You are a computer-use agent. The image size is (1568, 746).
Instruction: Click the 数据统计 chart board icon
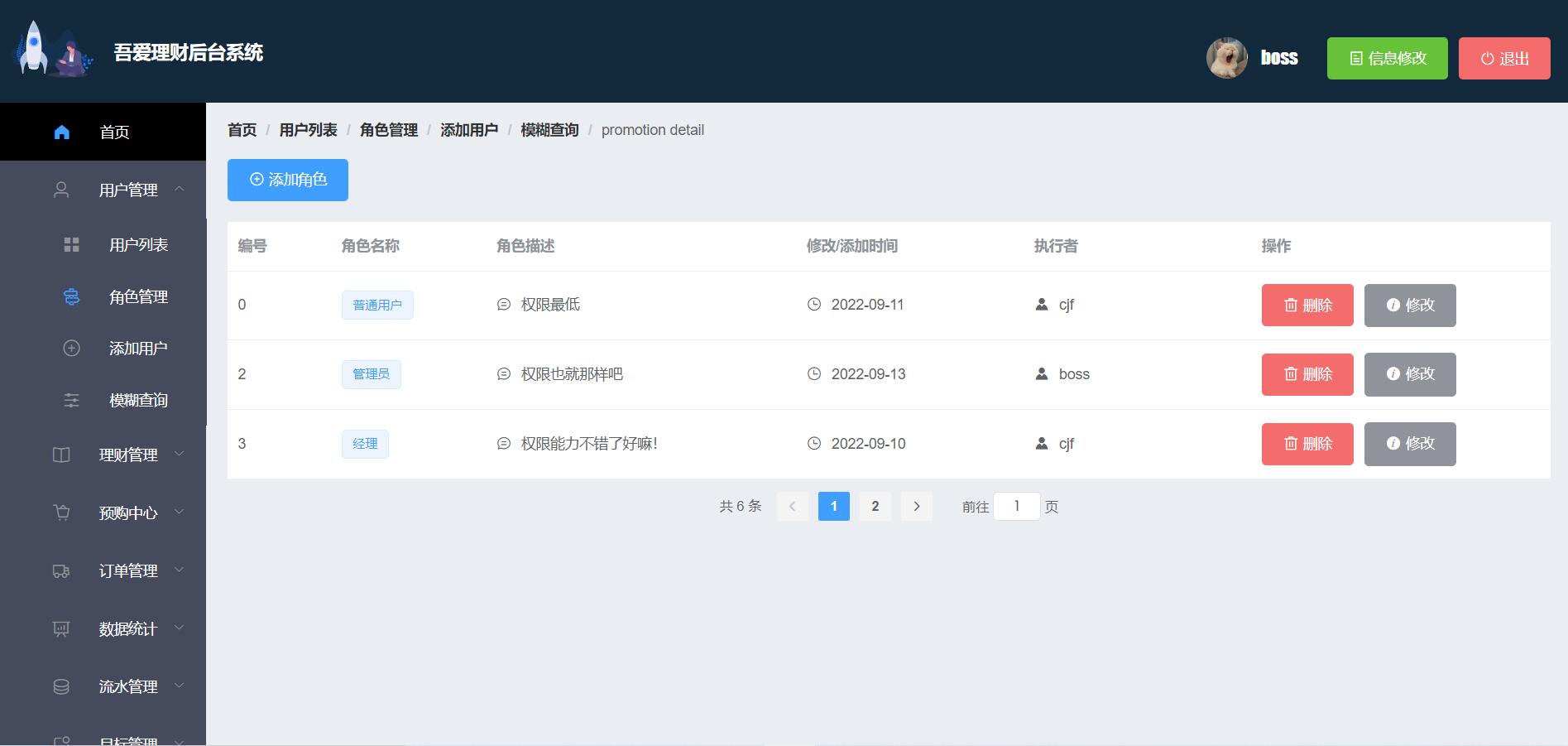coord(61,628)
